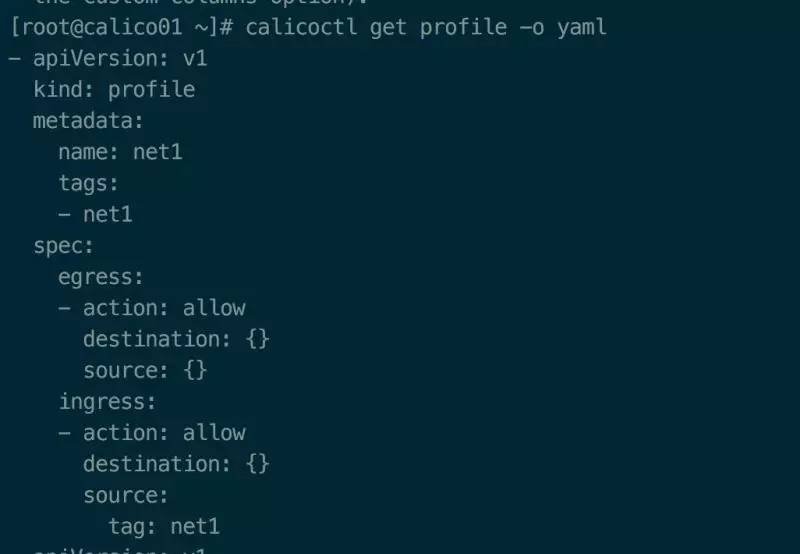
Task: Click the '- net1' list item under tags
Action: (96, 214)
